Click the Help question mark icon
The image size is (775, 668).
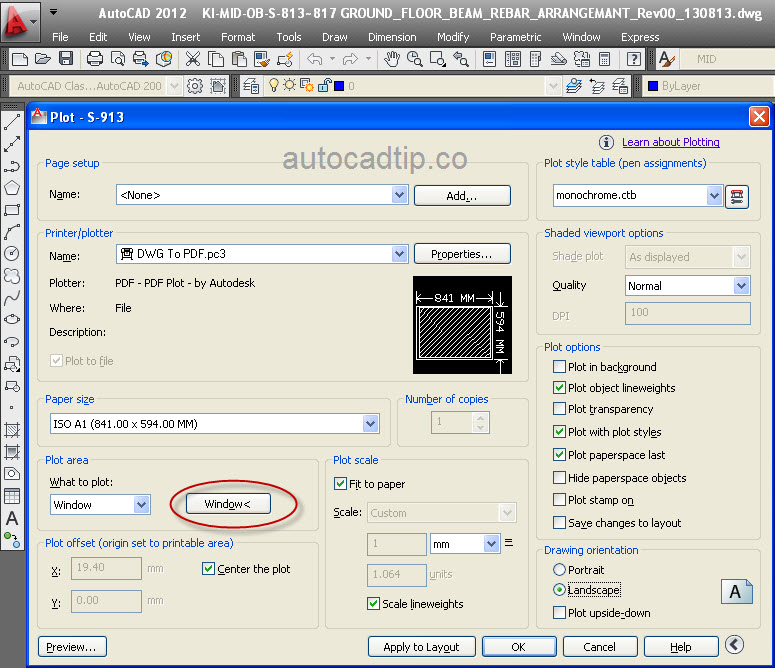click(x=634, y=59)
